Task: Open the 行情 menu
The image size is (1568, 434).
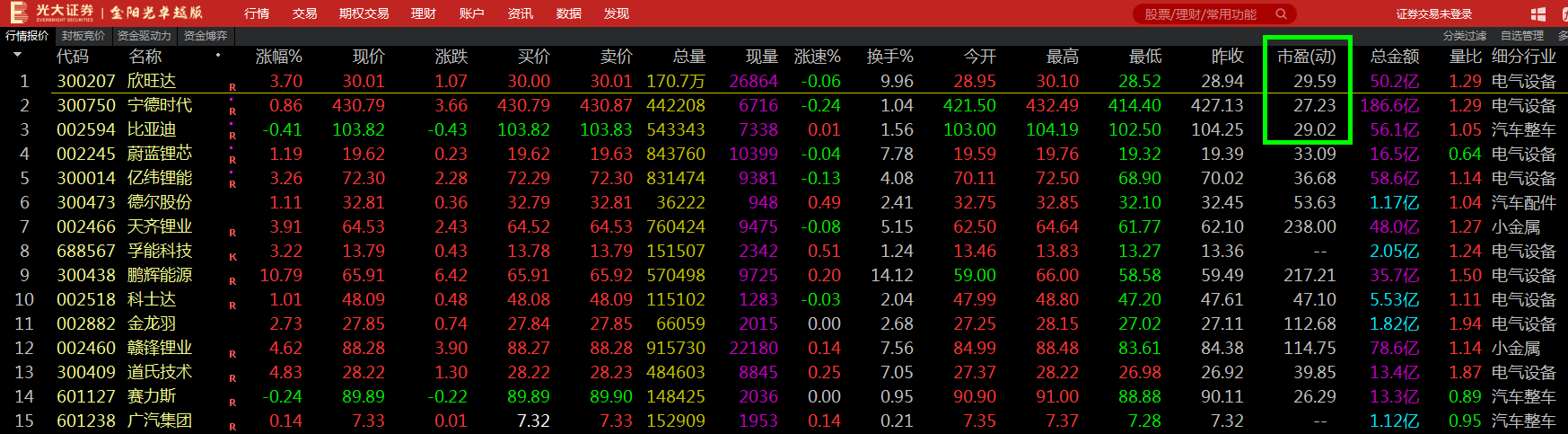Action: click(257, 13)
